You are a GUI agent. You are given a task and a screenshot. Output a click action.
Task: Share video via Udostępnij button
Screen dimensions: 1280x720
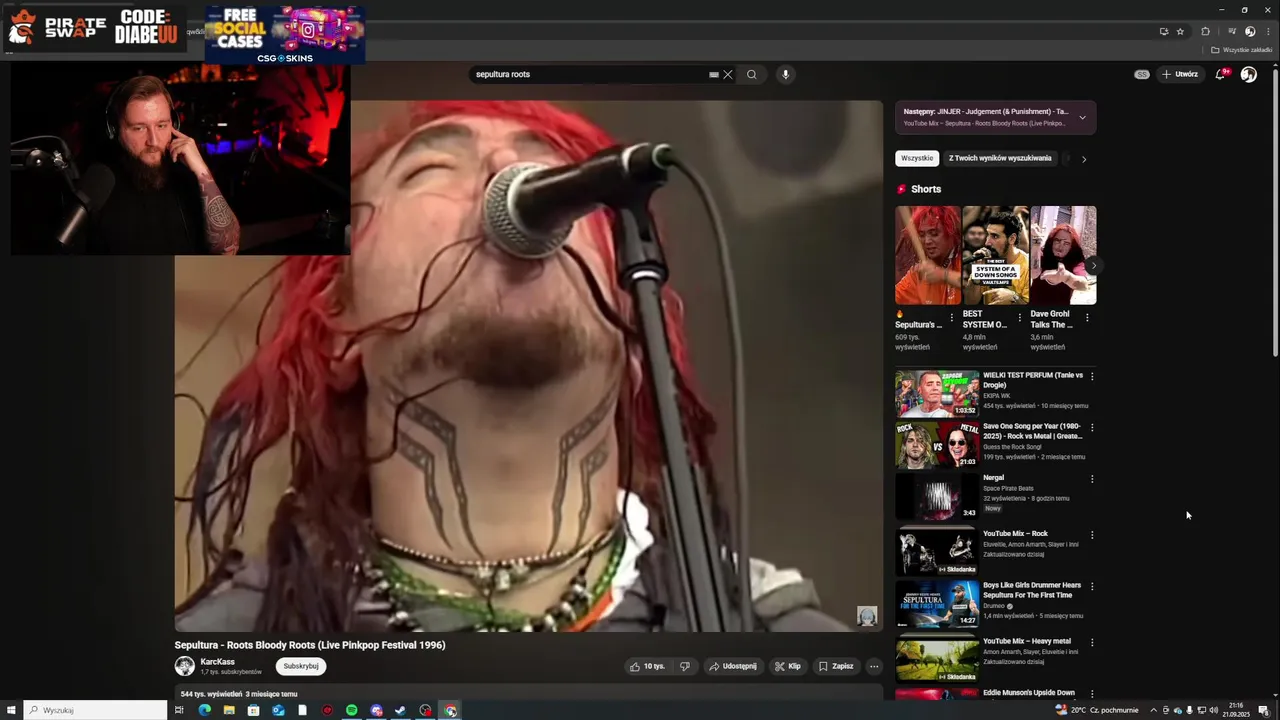click(733, 666)
